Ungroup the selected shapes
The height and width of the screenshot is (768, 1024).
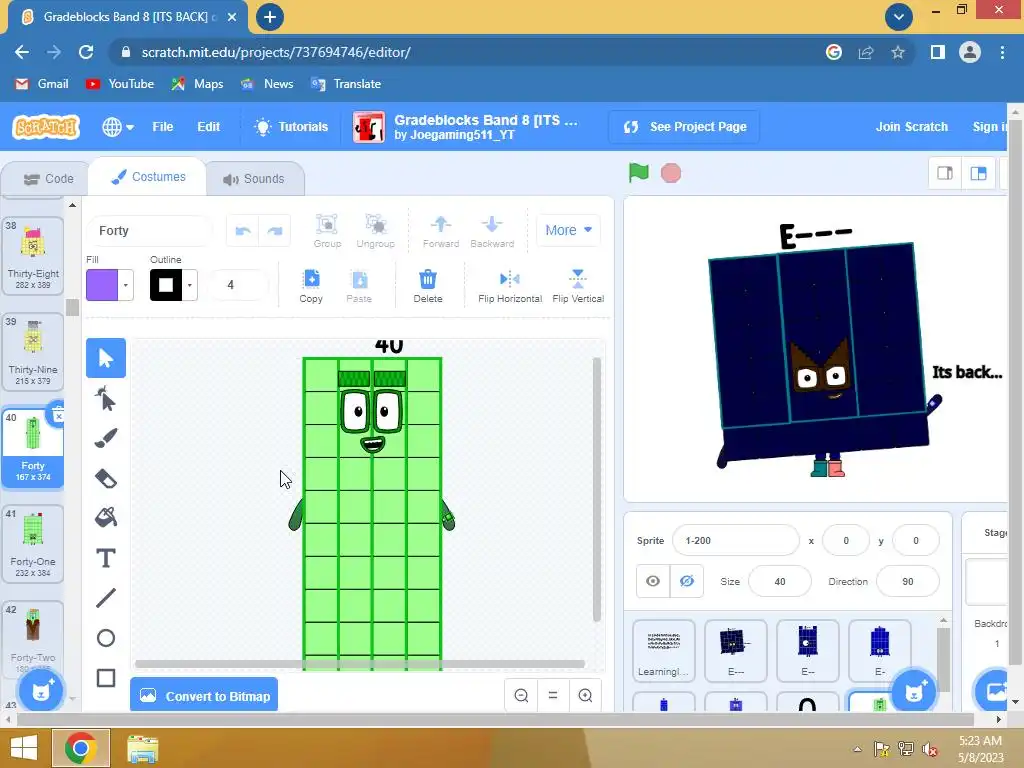[x=376, y=231]
